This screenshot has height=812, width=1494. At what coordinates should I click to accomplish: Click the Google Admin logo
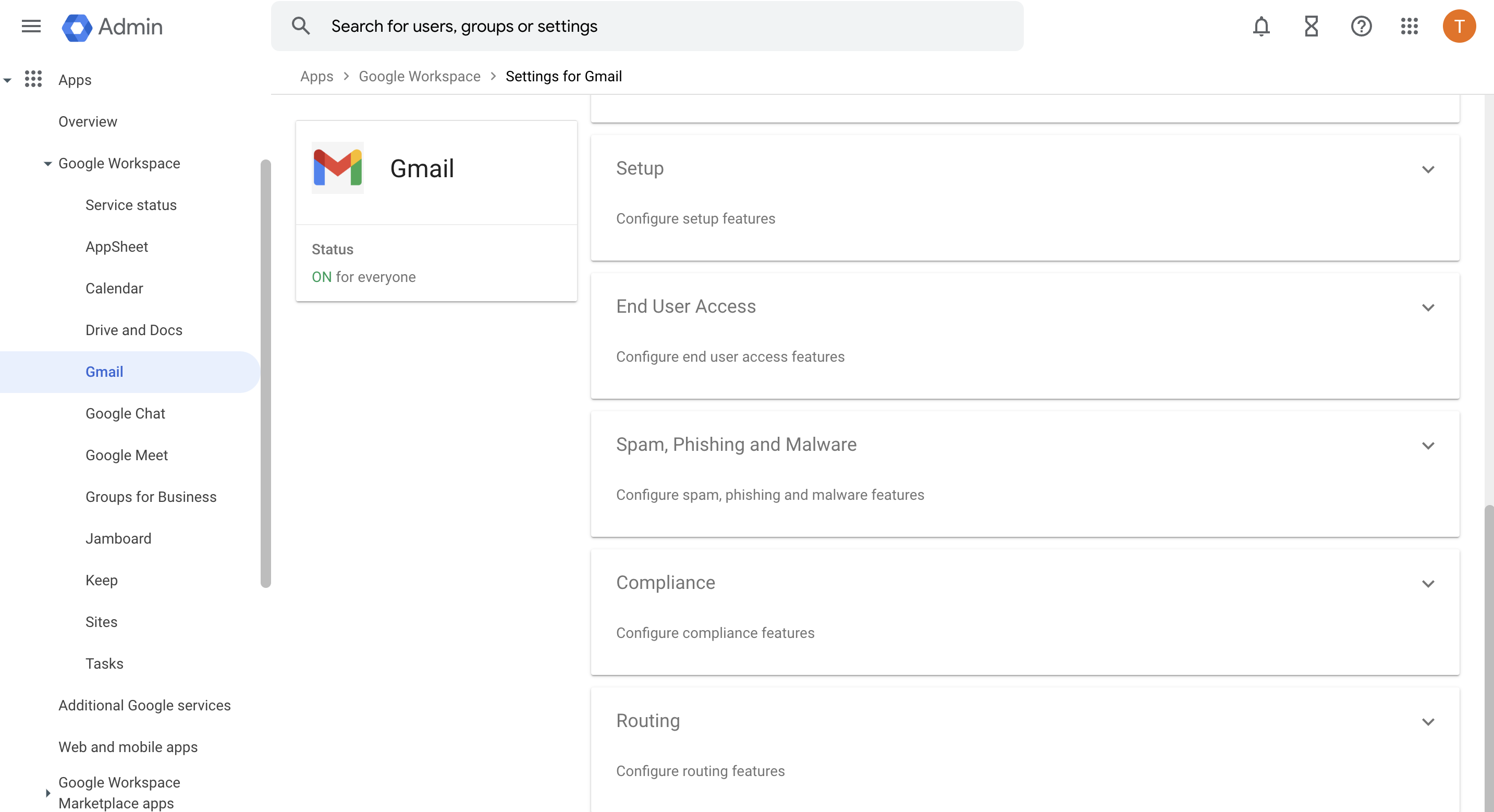77,27
